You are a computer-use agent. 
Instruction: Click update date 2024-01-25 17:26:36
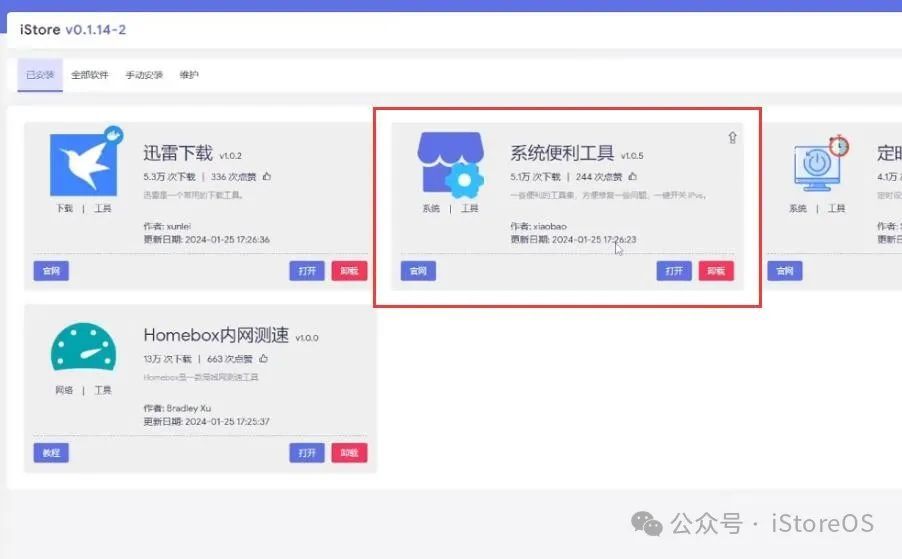pos(227,240)
